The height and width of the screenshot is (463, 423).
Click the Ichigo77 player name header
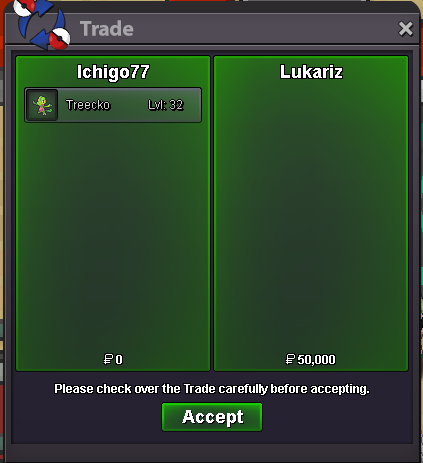113,72
